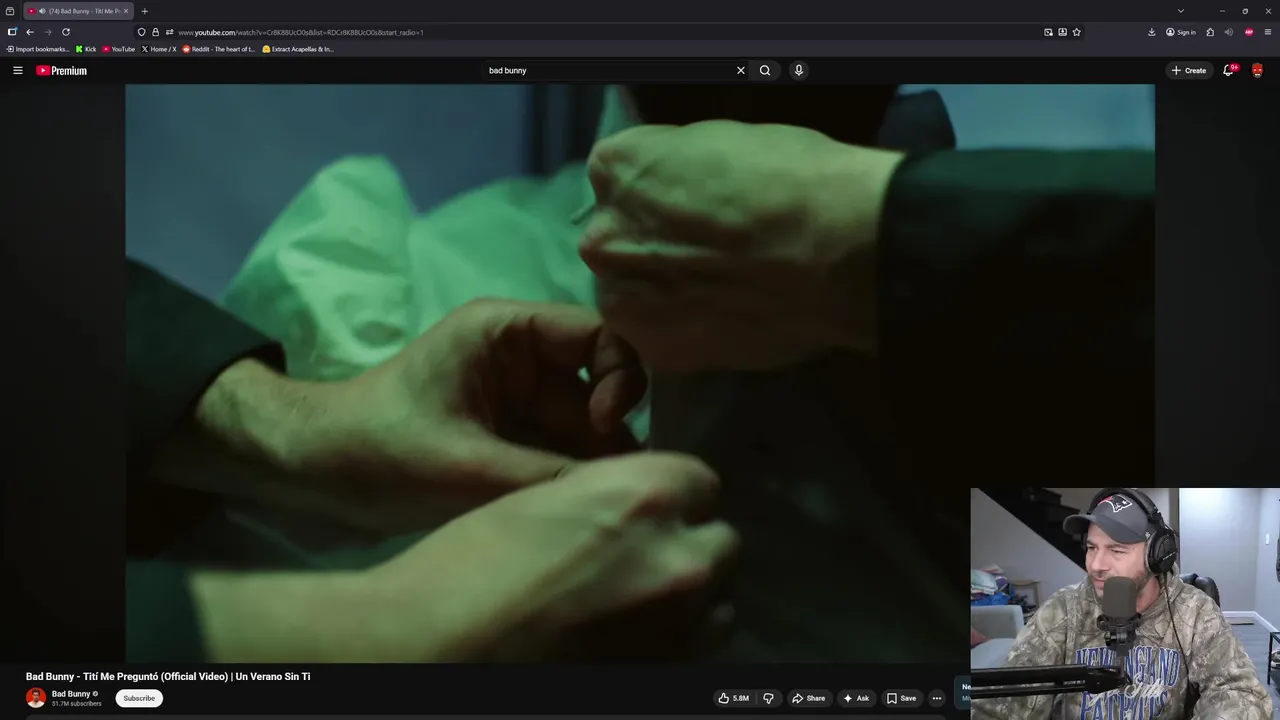1280x720 pixels.
Task: Open the ABP adblock extension
Action: [1249, 32]
